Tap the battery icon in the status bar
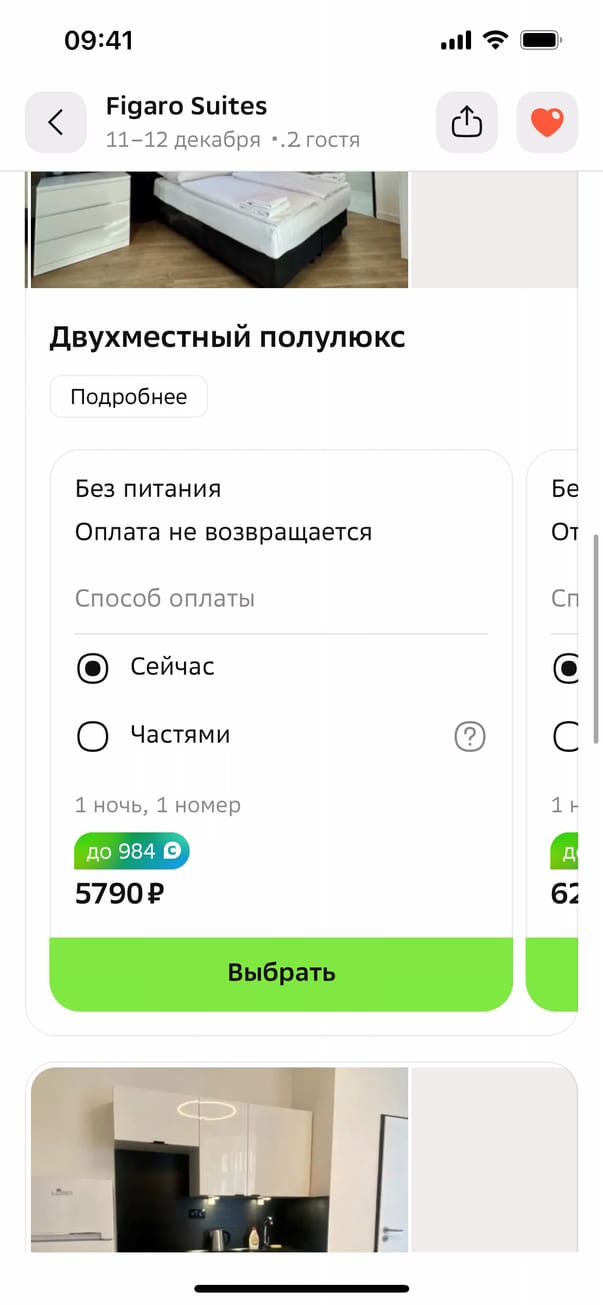Viewport: 603px width, 1305px height. click(541, 40)
